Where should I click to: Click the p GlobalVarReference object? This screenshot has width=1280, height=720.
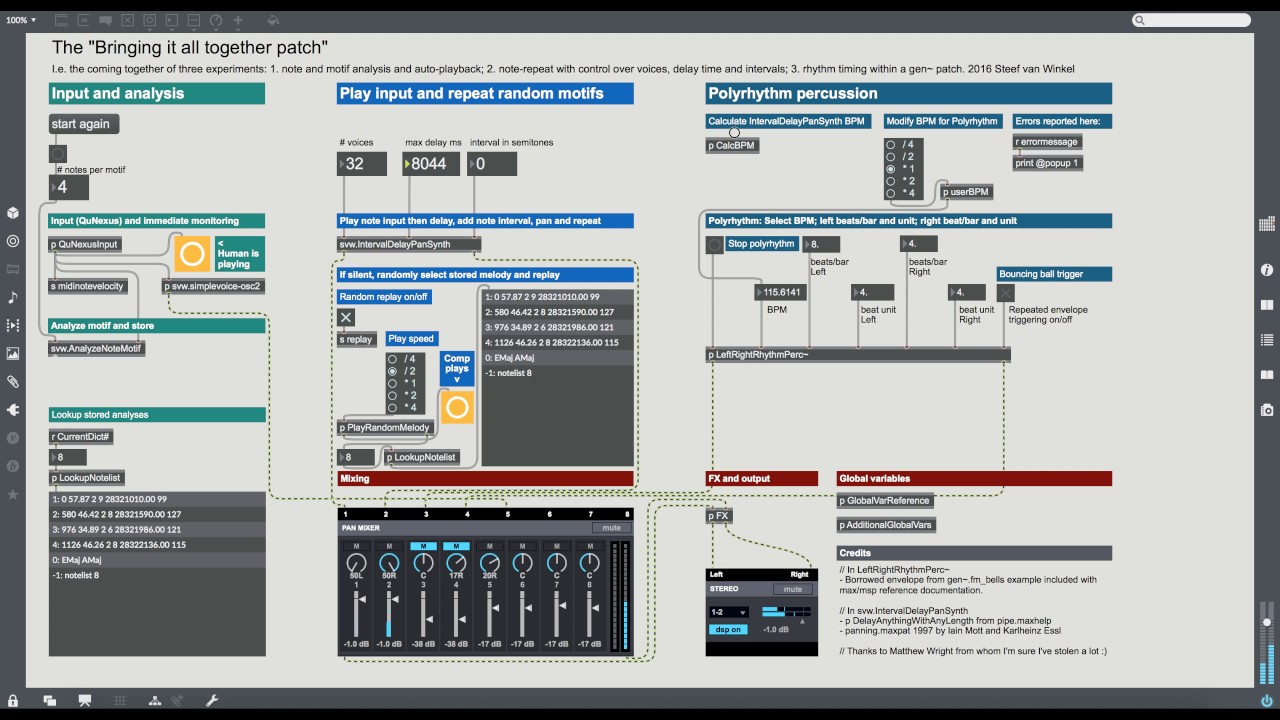tap(886, 500)
